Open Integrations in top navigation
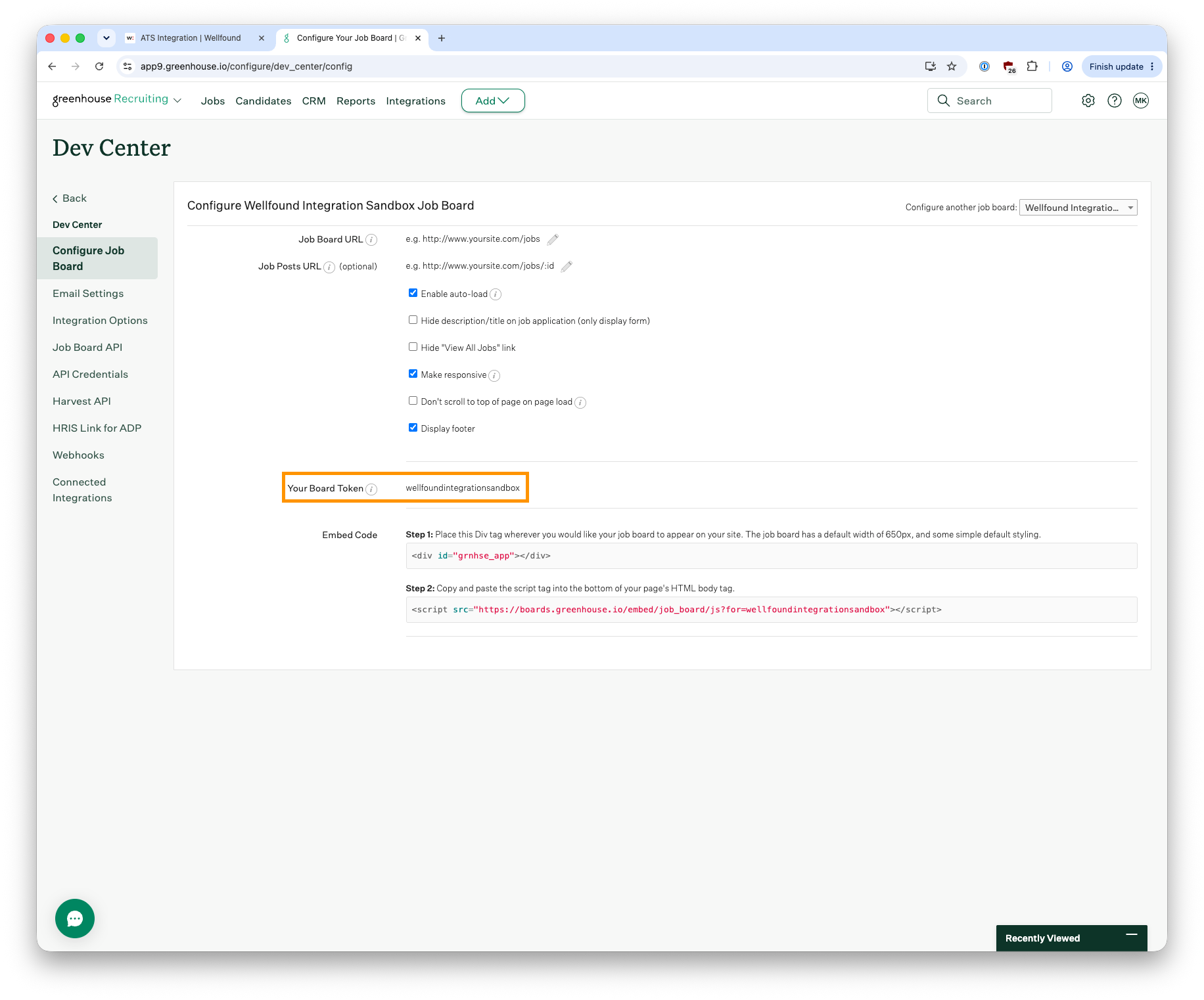The image size is (1204, 1000). pyautogui.click(x=415, y=101)
